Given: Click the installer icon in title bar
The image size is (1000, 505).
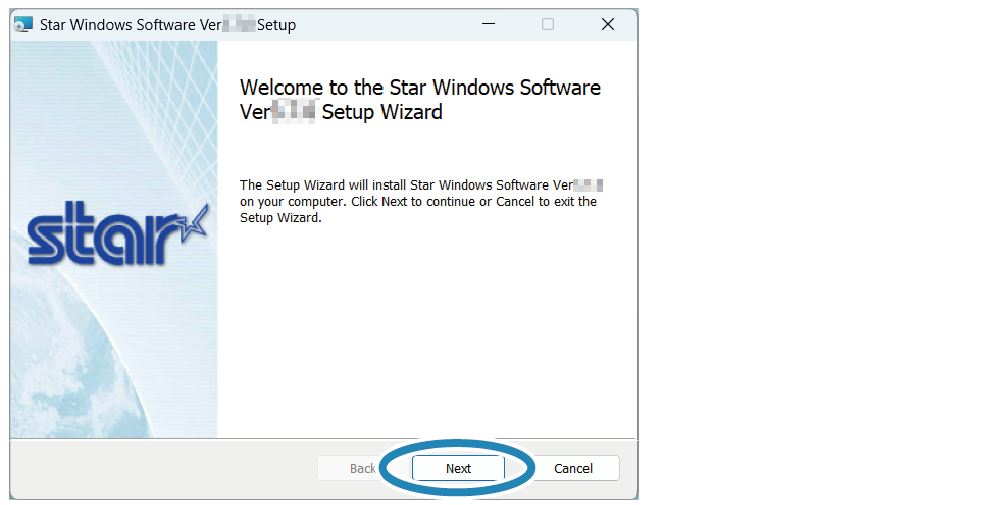Looking at the screenshot, I should [23, 25].
